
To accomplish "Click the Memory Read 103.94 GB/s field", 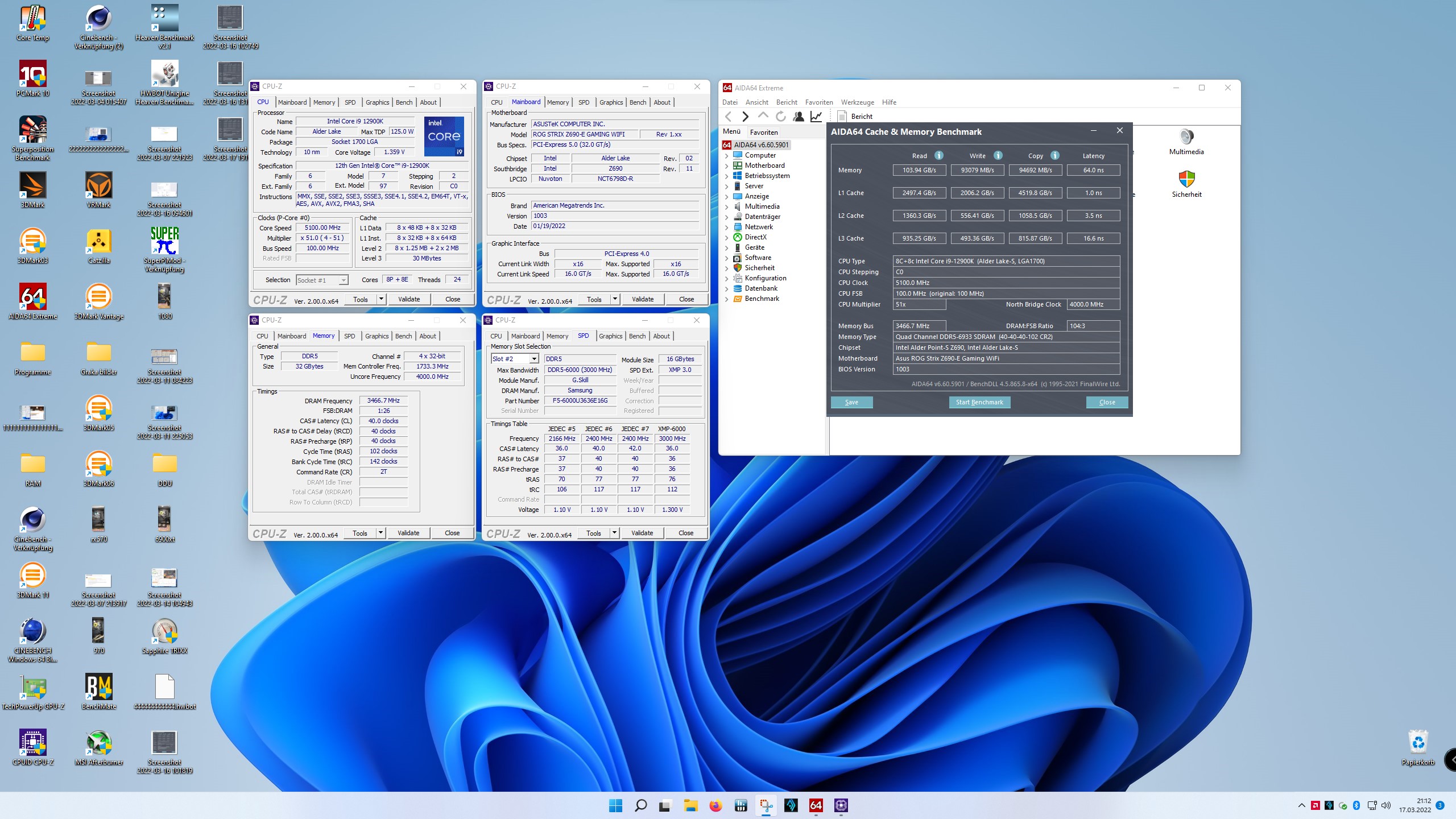I will point(919,170).
